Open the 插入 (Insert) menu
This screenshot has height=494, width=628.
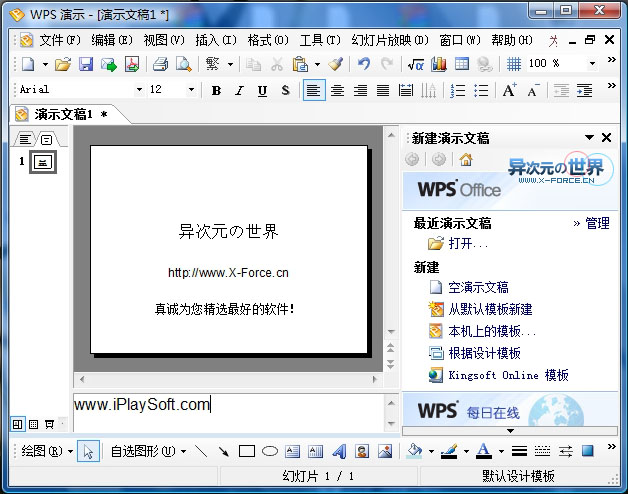(x=216, y=40)
